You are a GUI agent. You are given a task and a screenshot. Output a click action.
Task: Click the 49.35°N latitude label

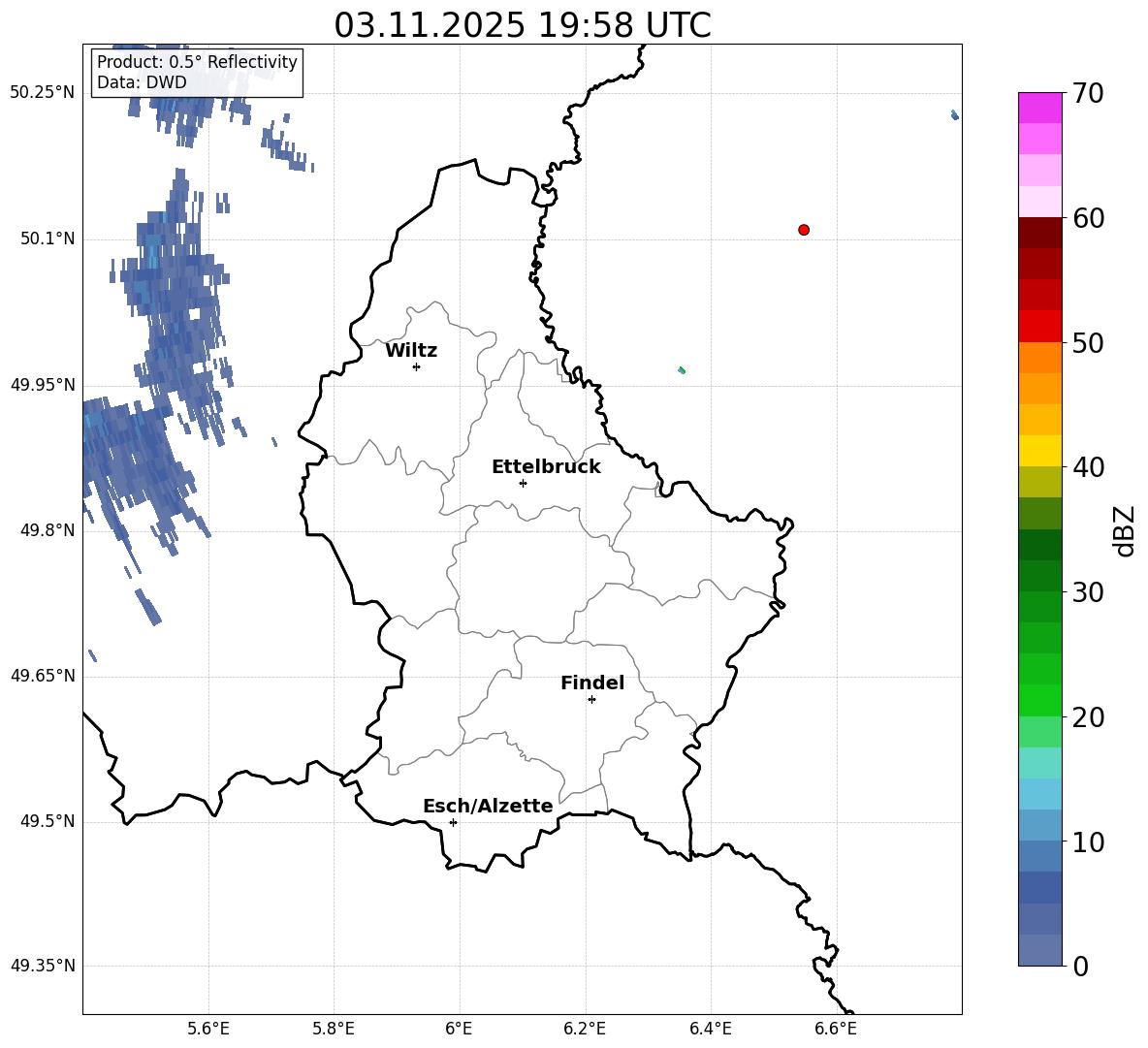tap(43, 966)
